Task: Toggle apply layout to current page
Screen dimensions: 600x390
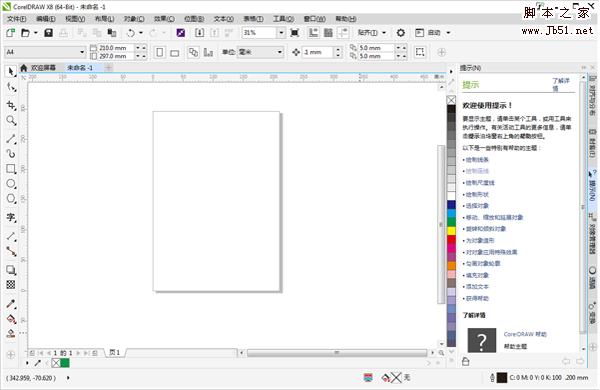Action: pos(208,52)
